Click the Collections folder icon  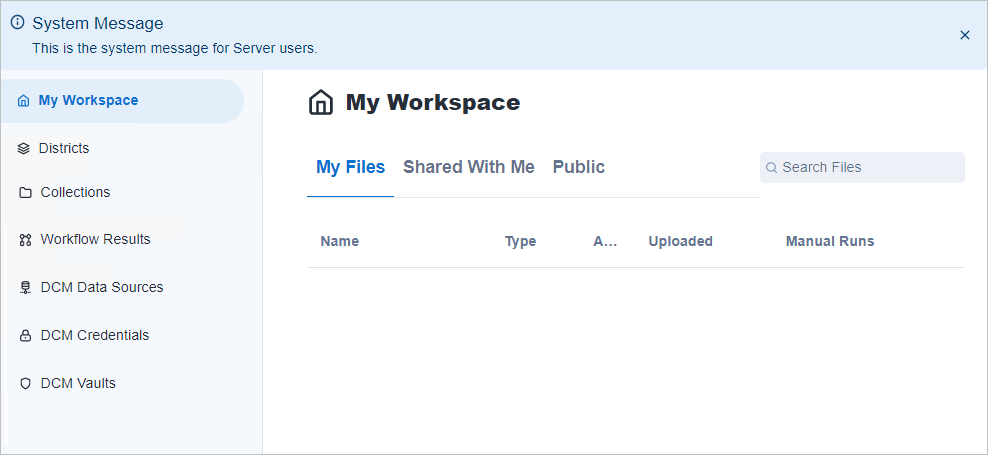click(x=25, y=193)
